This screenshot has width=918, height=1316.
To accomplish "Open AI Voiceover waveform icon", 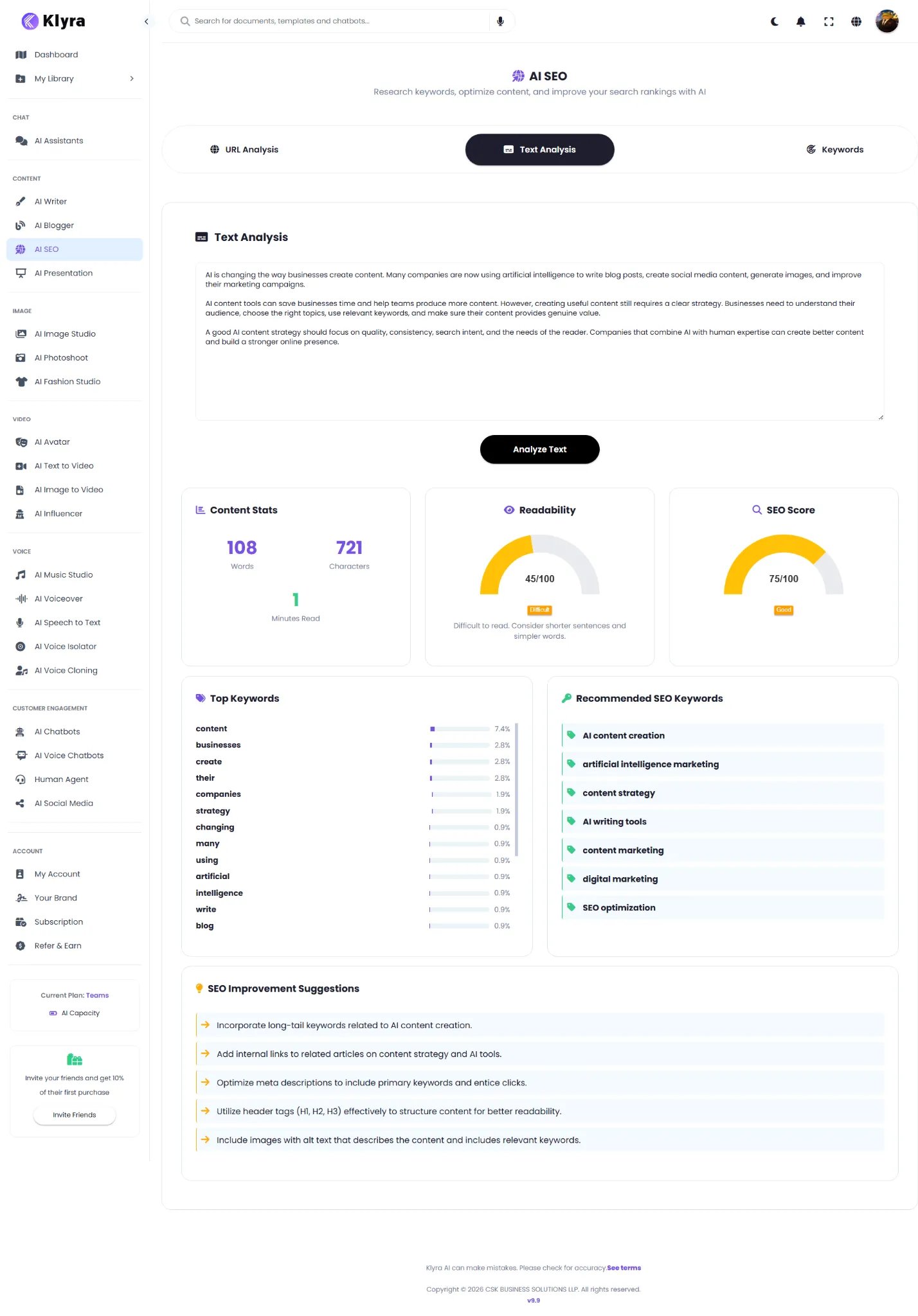I will [x=21, y=598].
